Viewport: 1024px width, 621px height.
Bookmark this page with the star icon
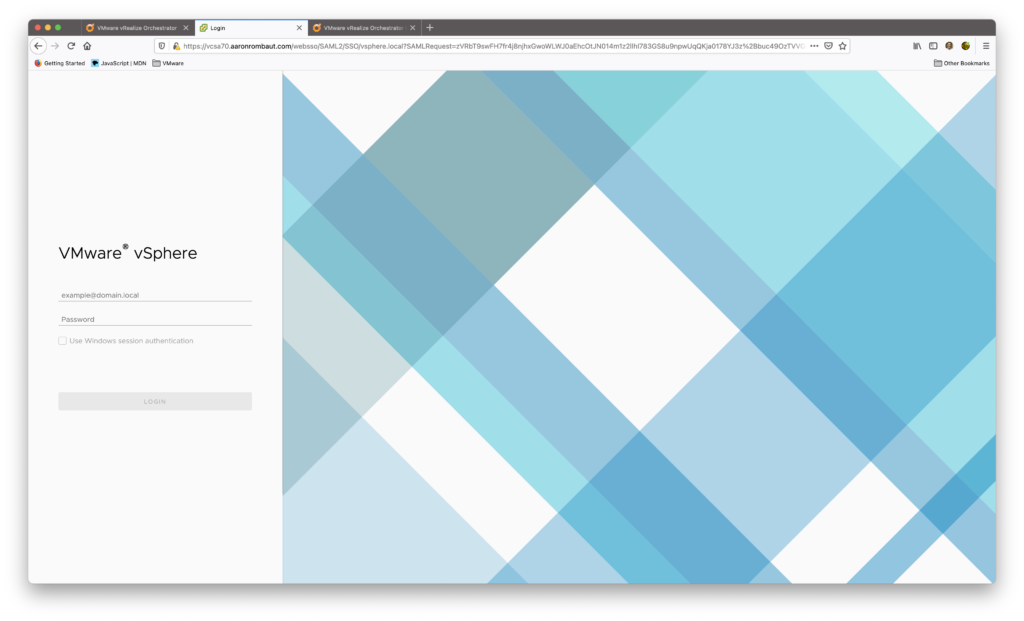click(842, 46)
